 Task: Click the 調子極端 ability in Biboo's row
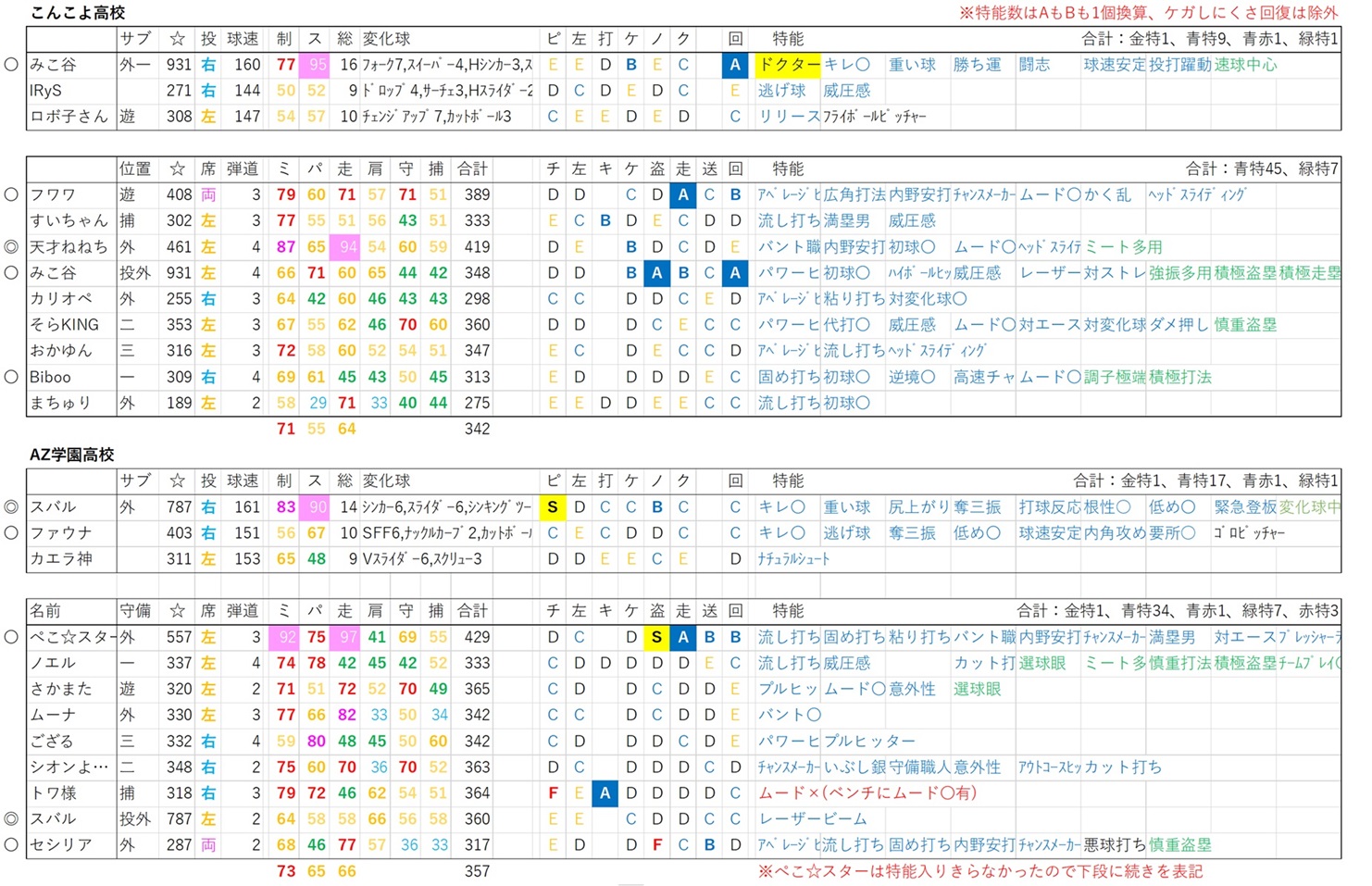pyautogui.click(x=1115, y=377)
